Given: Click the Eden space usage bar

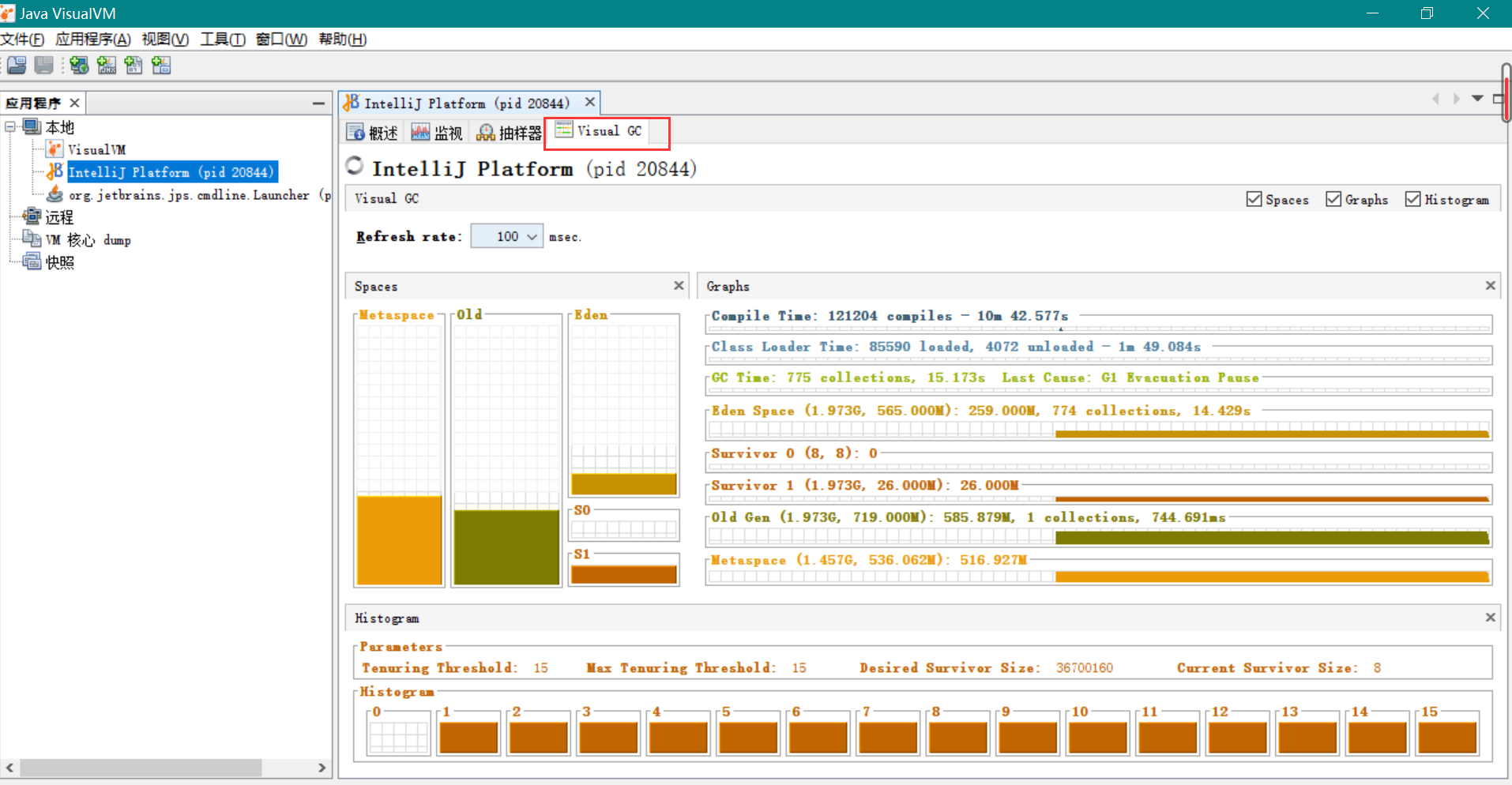Looking at the screenshot, I should tap(623, 483).
